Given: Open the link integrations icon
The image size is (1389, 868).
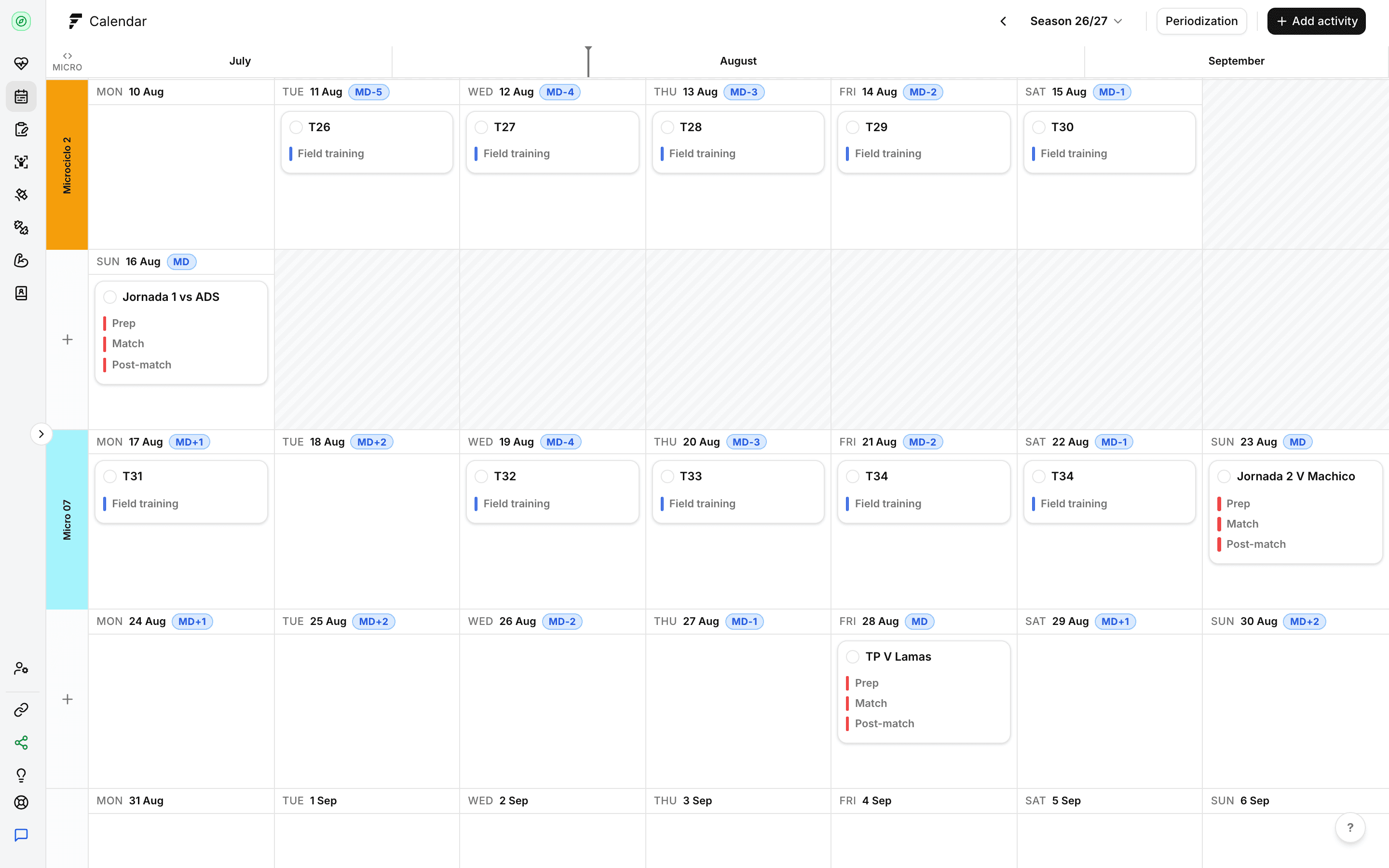Looking at the screenshot, I should (x=21, y=710).
